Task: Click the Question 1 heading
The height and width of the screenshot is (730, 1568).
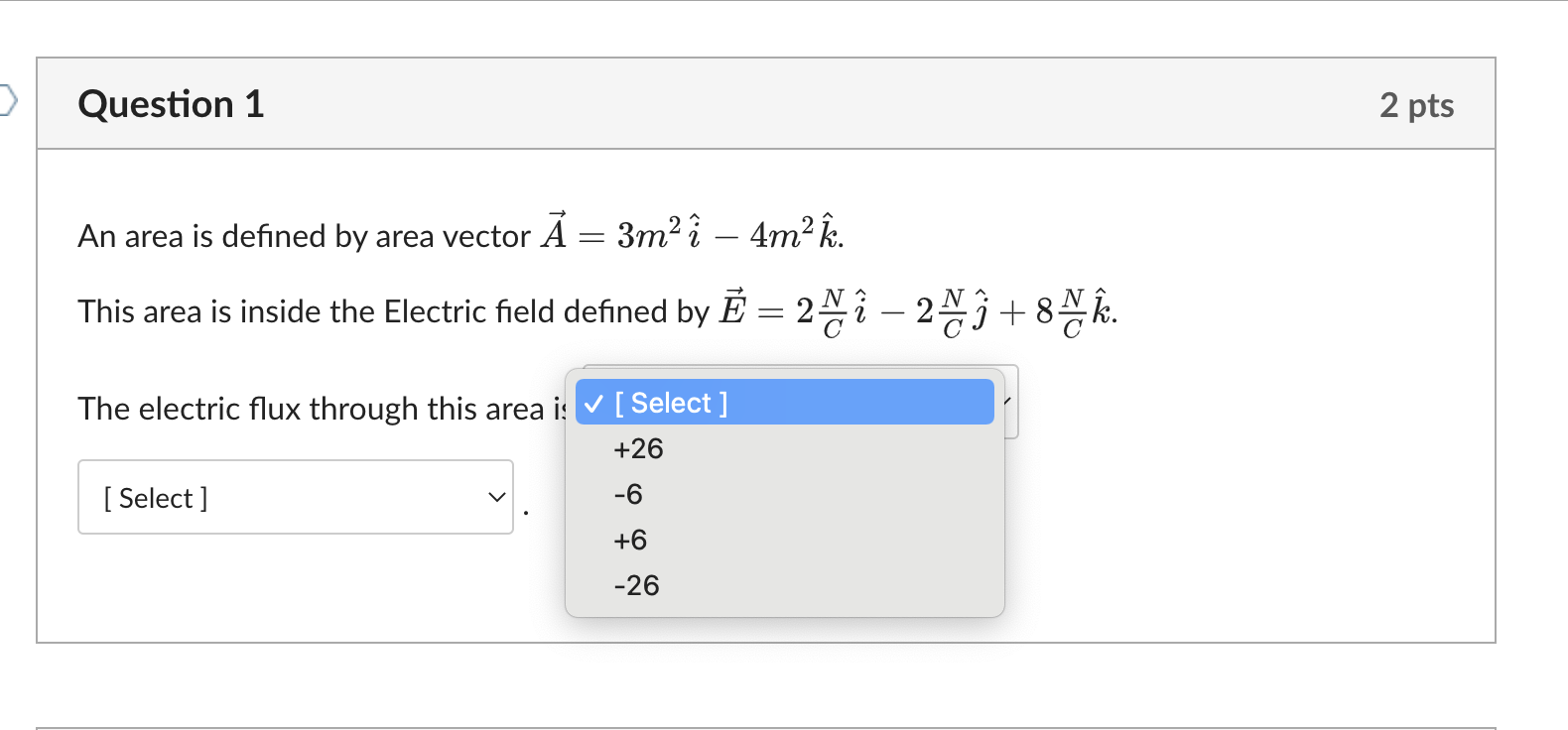Action: 171,104
